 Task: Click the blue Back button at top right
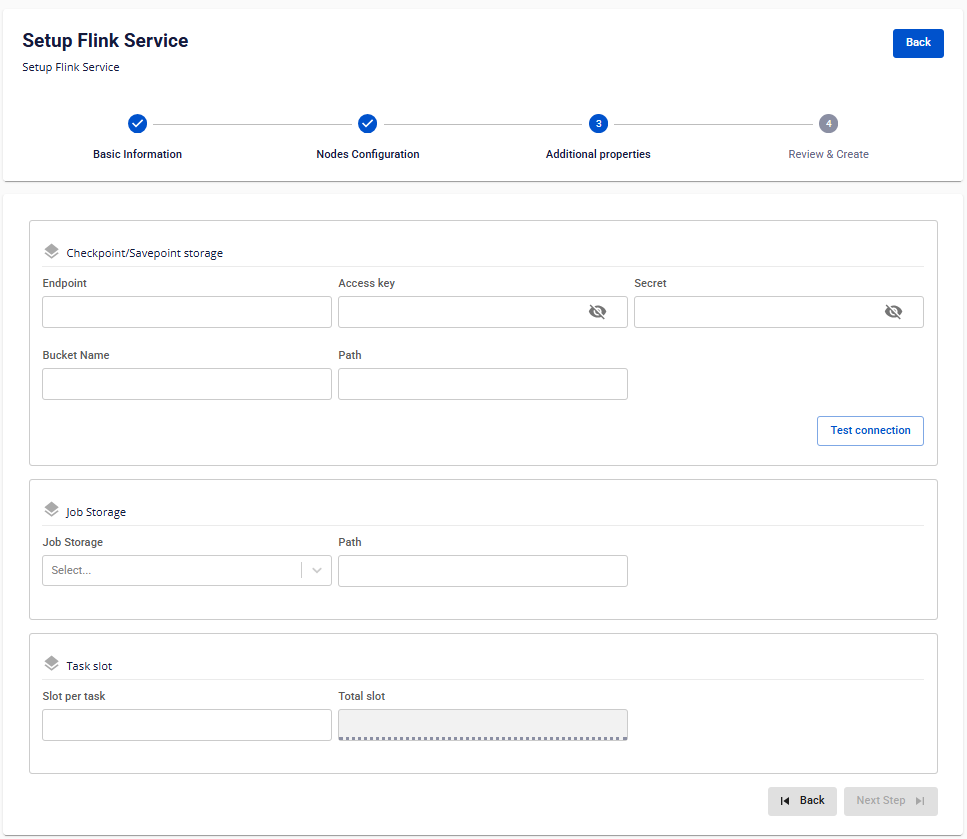tap(918, 43)
